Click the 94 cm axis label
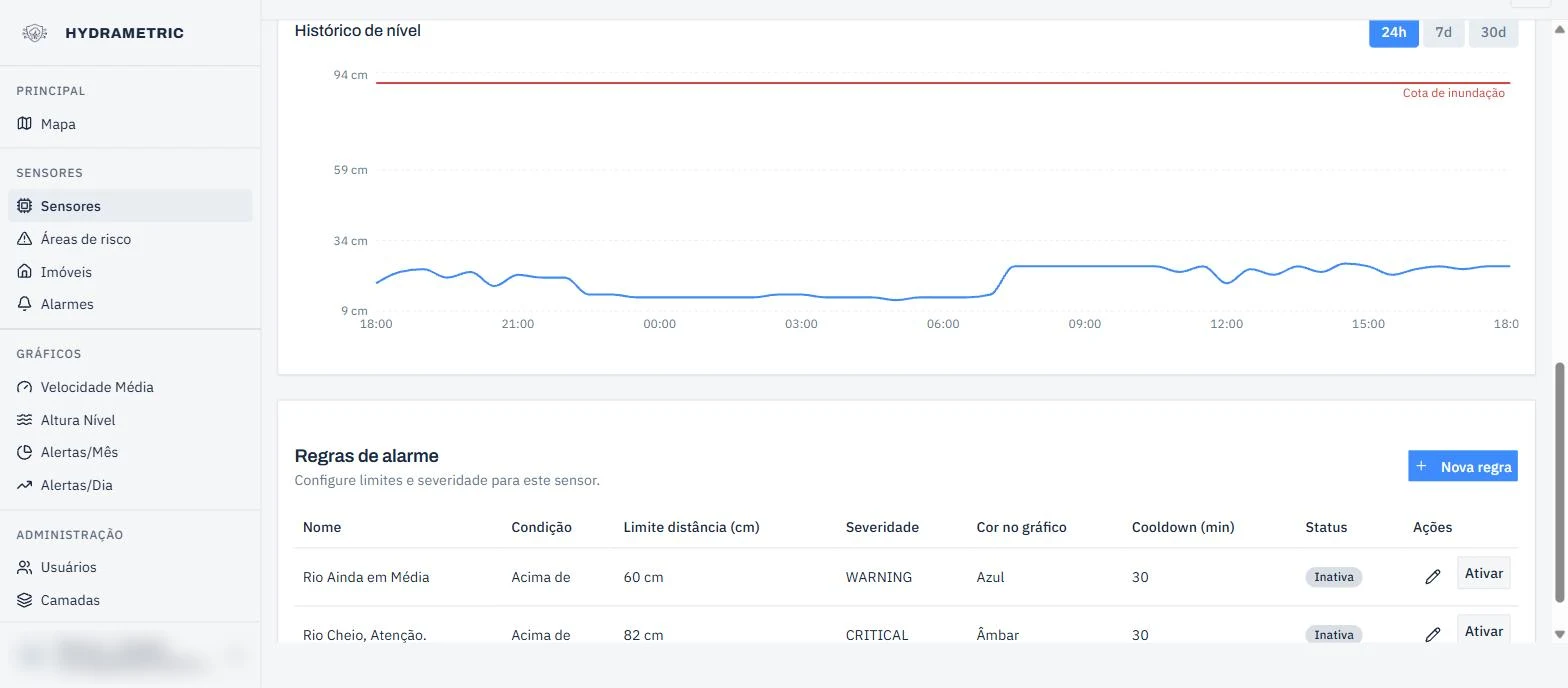This screenshot has height=688, width=1568. pos(351,75)
